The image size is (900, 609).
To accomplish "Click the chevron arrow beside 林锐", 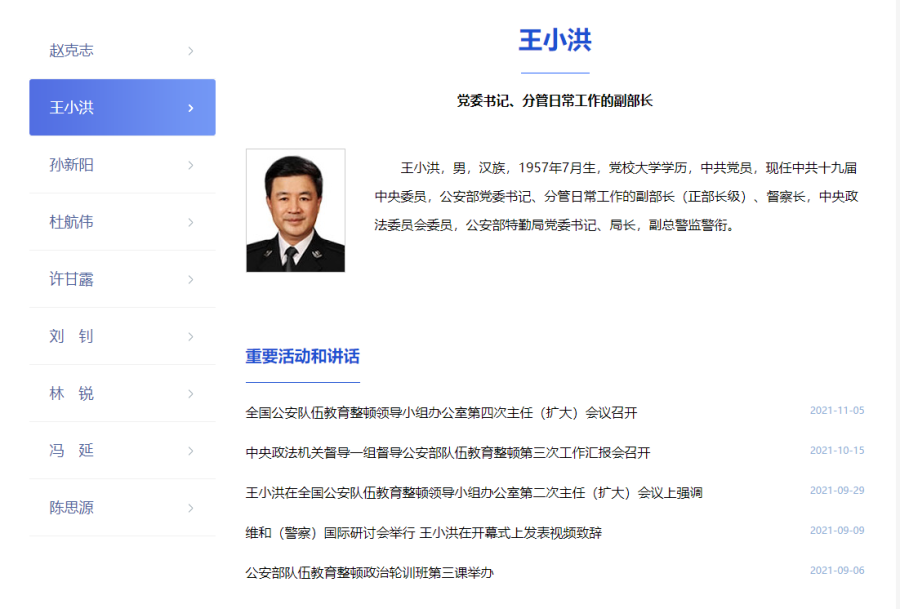I will (x=190, y=394).
